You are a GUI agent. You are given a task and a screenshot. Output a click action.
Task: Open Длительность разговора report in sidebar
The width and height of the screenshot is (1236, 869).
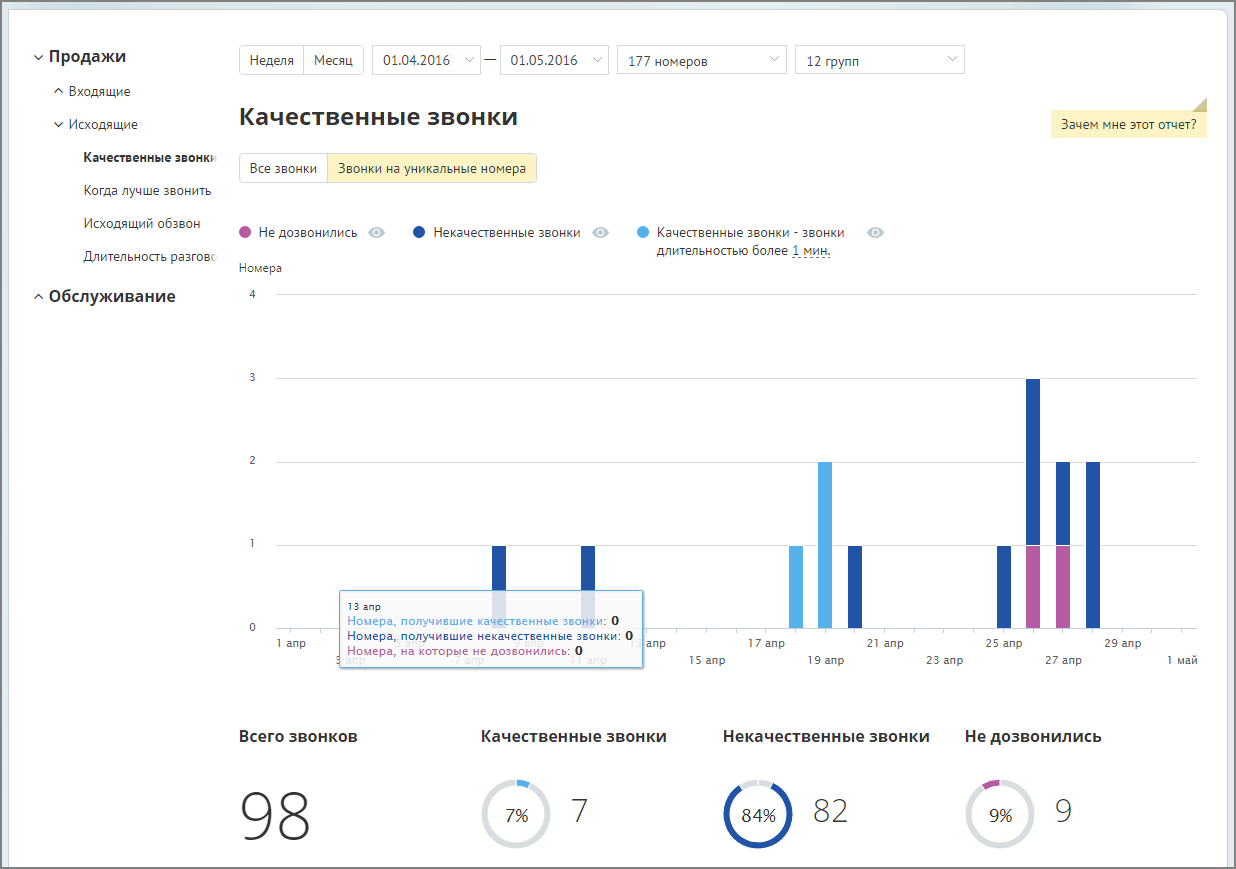150,256
